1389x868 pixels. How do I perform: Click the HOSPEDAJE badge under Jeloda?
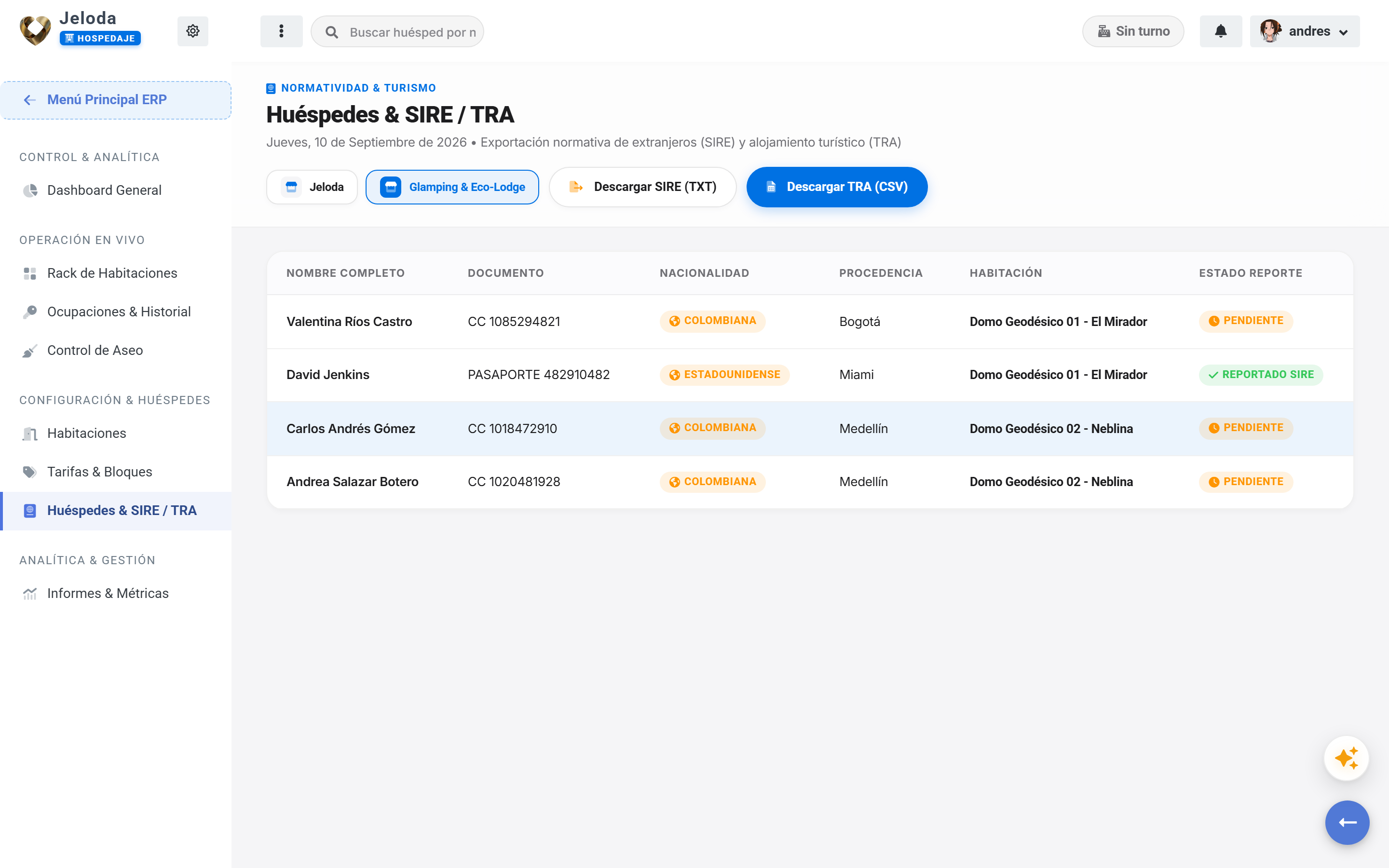pyautogui.click(x=100, y=39)
